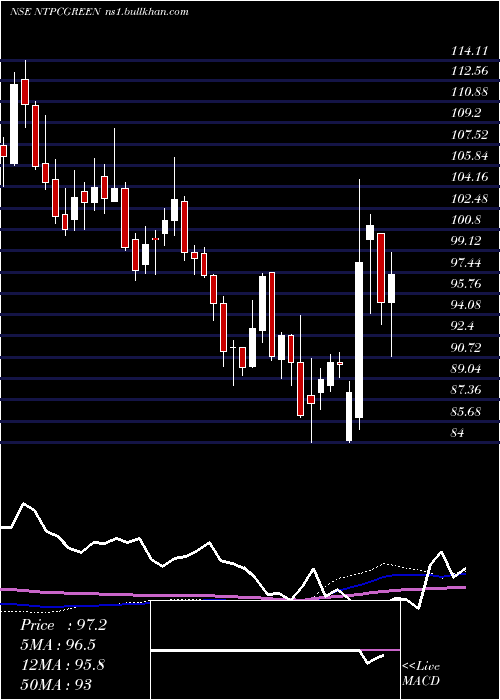Screen dimensions: 500x700
Task: Click the 12MA : 95.8 value
Action: [62, 665]
